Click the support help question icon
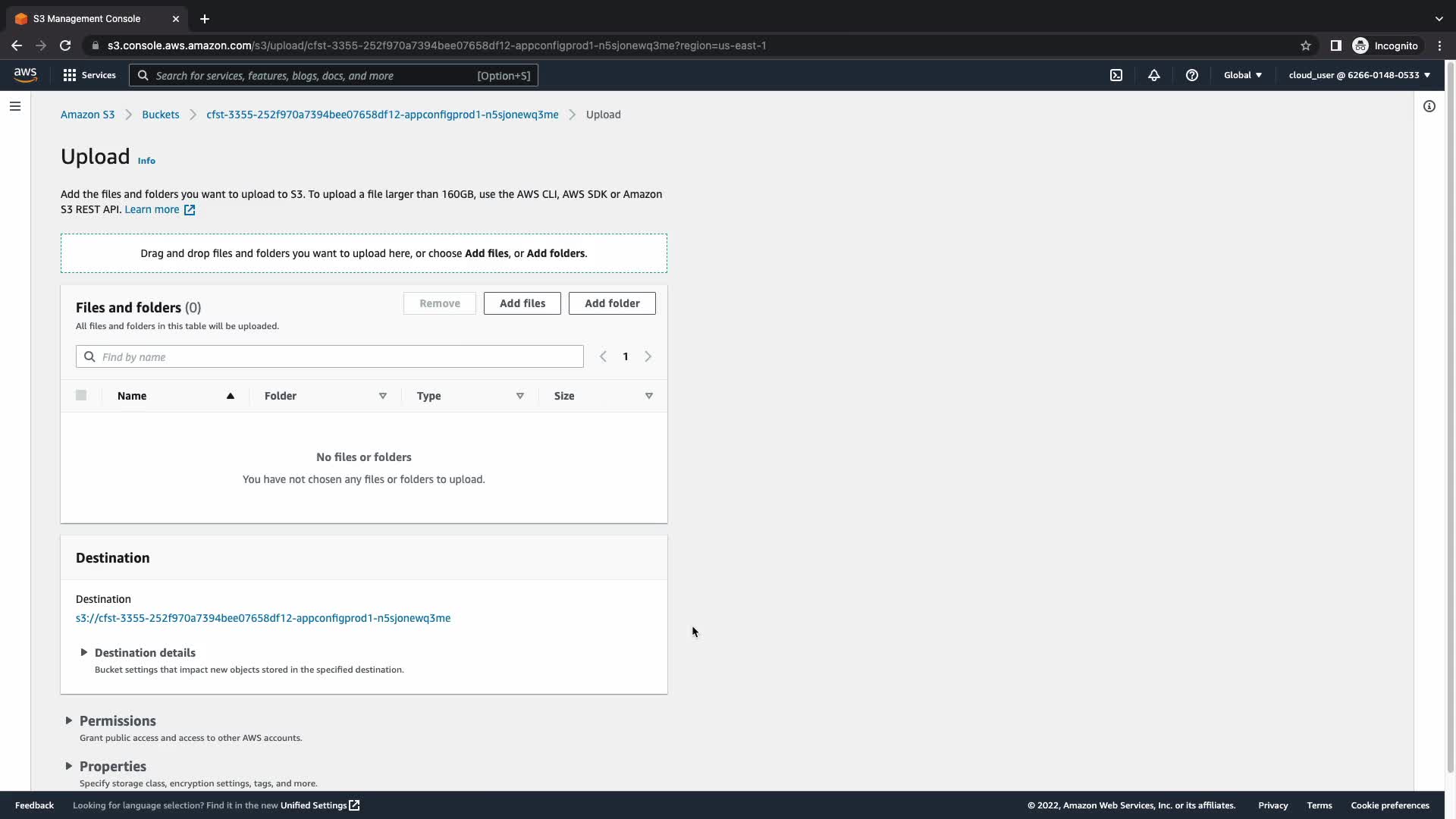Screen dimensions: 1456x819 [x=1191, y=75]
